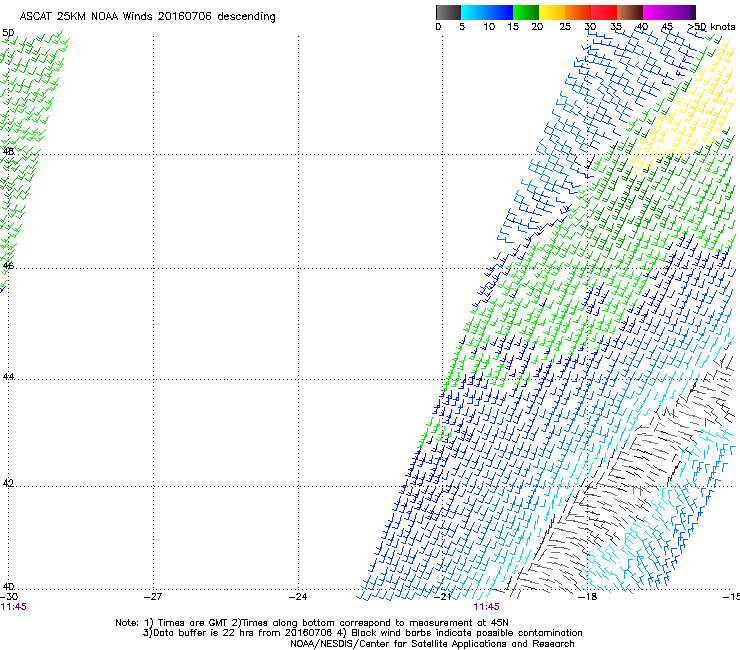Click the note 'Times are GMT'
The width and height of the screenshot is (740, 650).
click(x=192, y=623)
